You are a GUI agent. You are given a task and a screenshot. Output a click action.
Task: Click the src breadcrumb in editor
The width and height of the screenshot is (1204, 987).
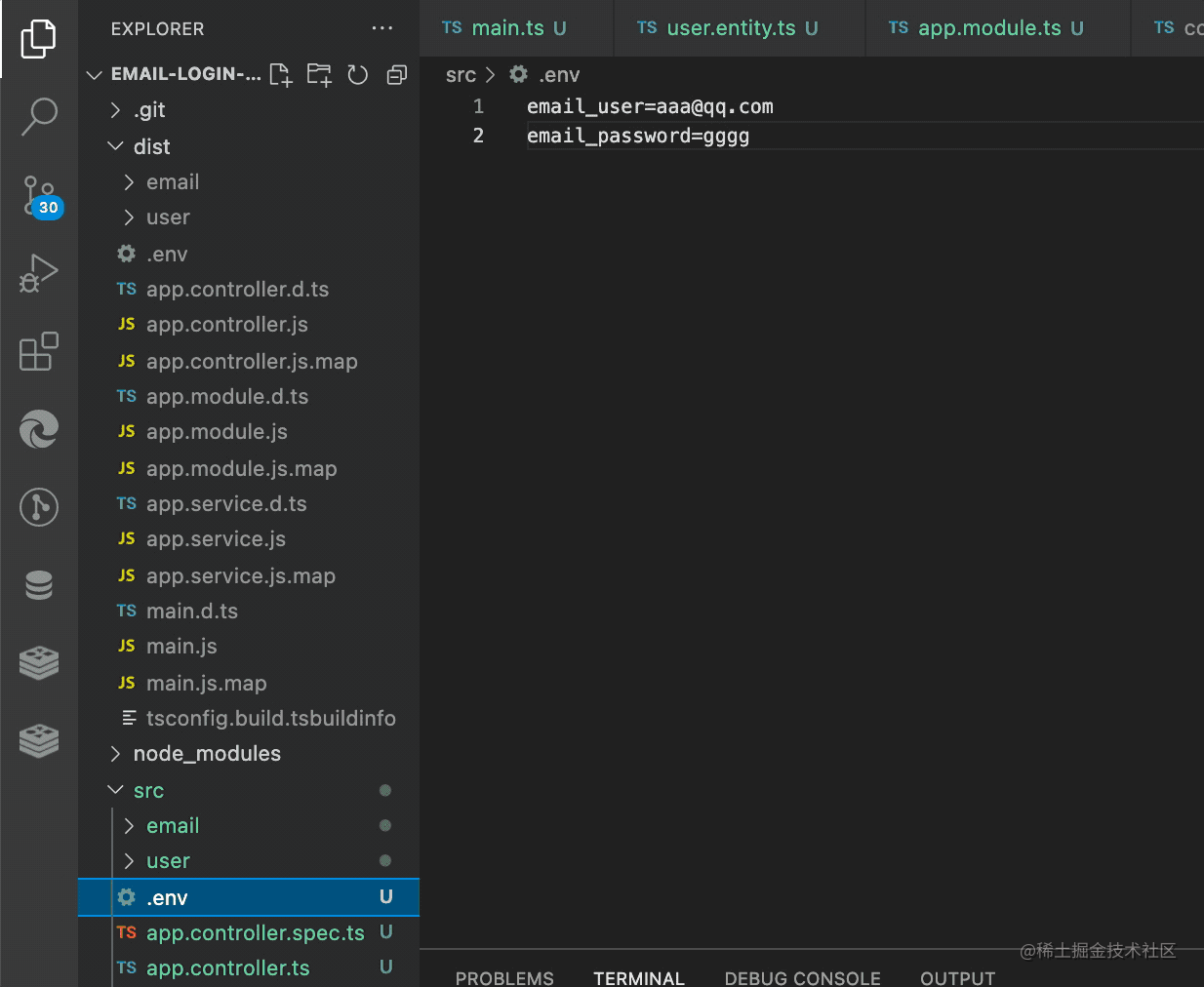point(461,75)
